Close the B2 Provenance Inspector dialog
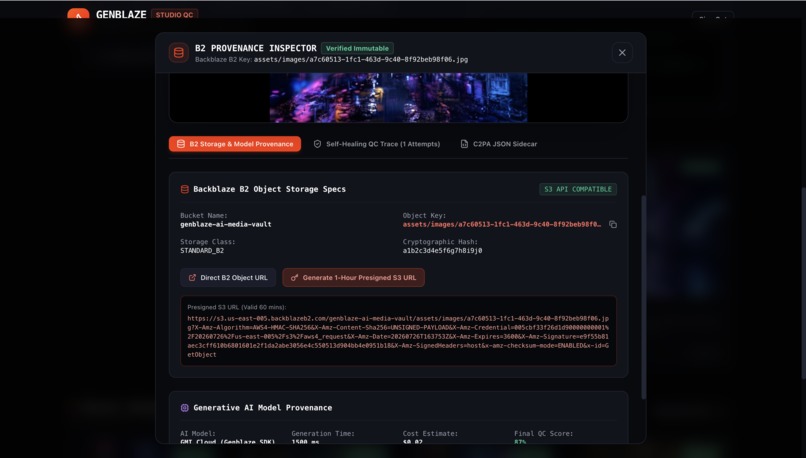806x458 pixels. tap(622, 52)
